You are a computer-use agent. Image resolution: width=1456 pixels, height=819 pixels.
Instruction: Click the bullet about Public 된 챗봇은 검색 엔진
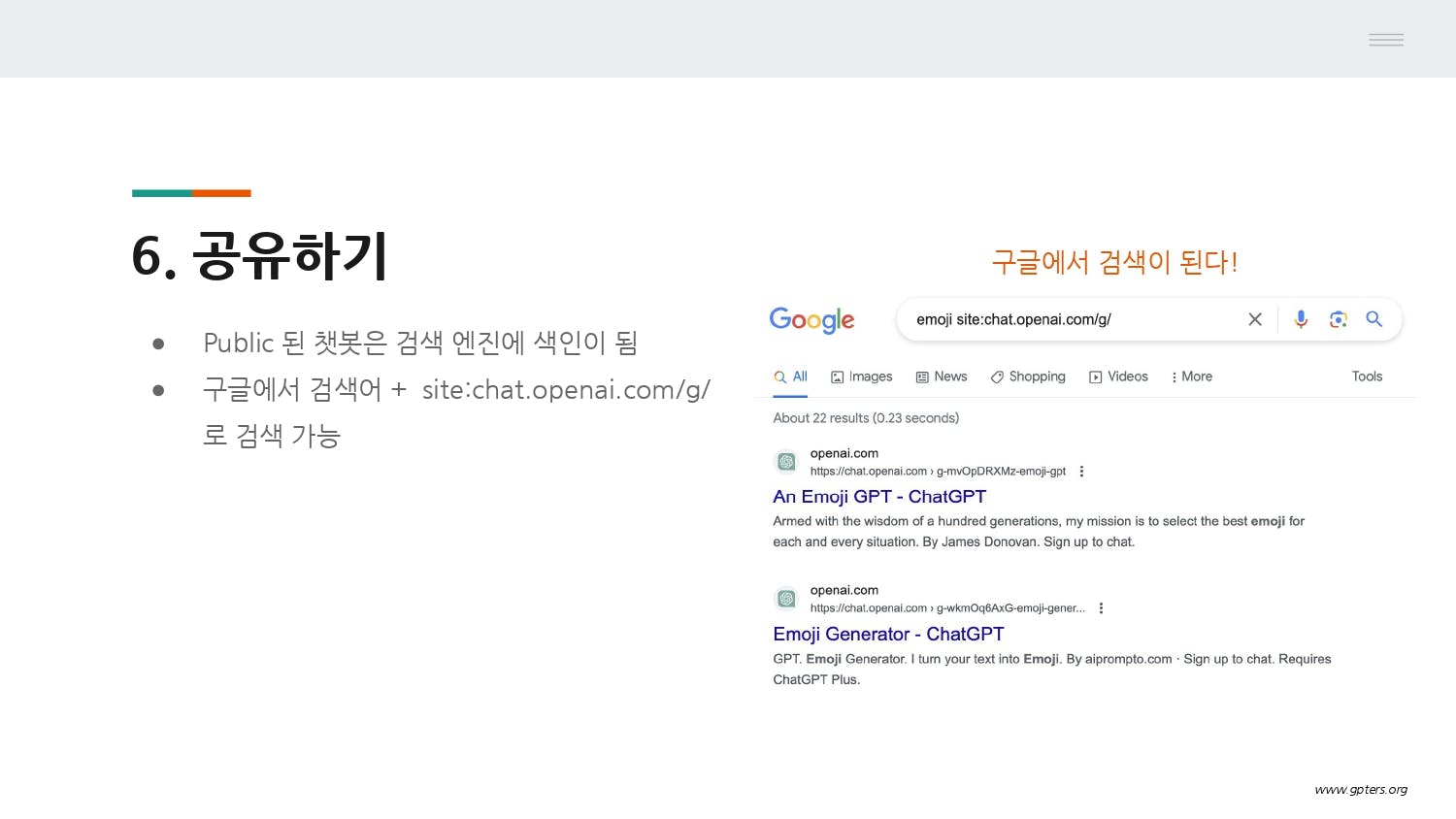click(420, 343)
